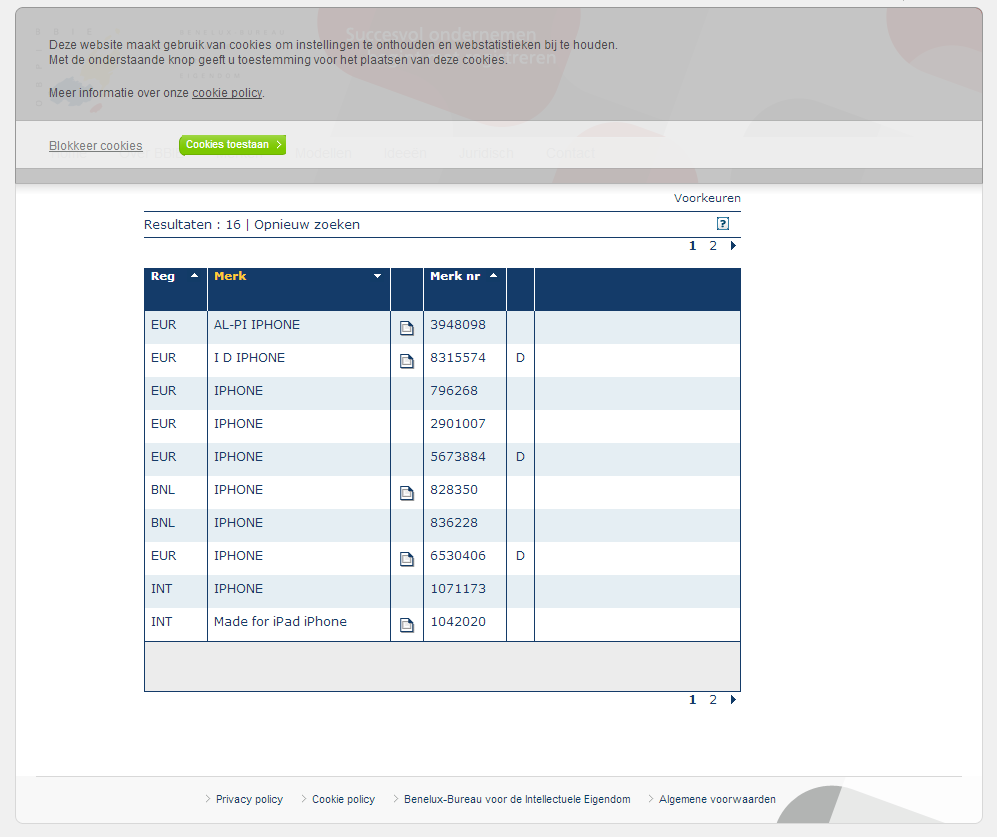The image size is (997, 837).
Task: Open Algemene voorwaarden footer link
Action: click(x=717, y=799)
